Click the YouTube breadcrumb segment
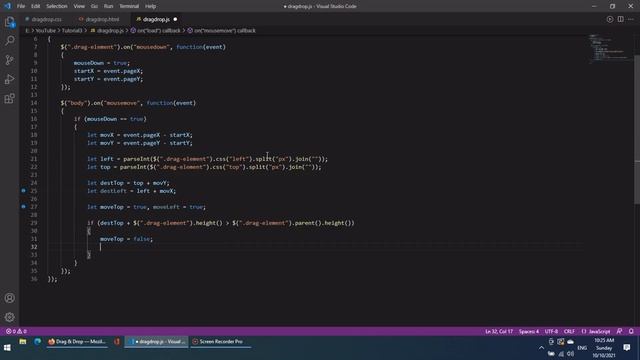The width and height of the screenshot is (640, 360). (x=45, y=31)
